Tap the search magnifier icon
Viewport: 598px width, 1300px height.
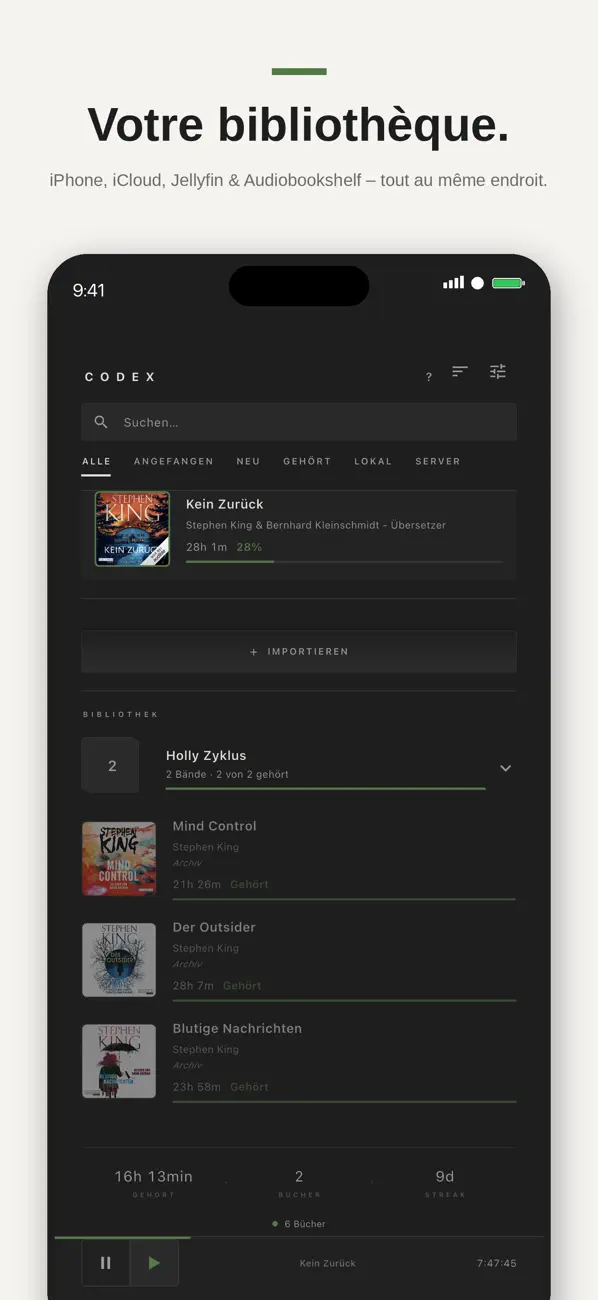pyautogui.click(x=101, y=422)
